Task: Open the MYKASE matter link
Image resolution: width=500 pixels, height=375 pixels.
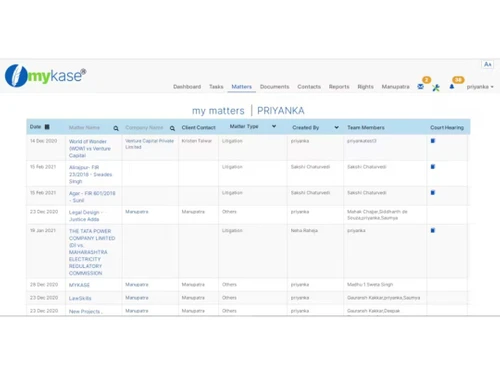Action: 79,285
